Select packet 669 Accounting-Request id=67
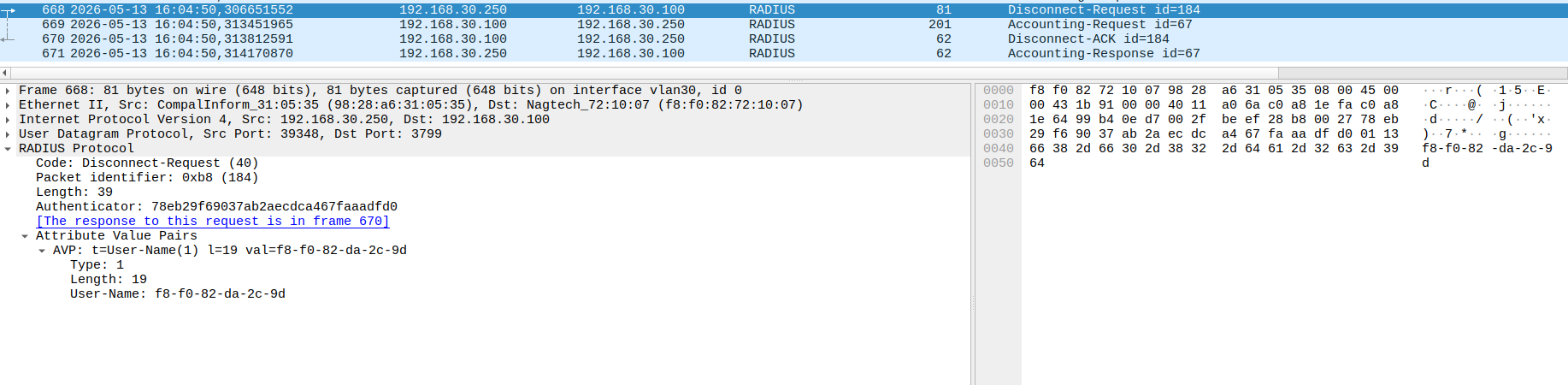Image resolution: width=1568 pixels, height=385 pixels. coord(784,24)
